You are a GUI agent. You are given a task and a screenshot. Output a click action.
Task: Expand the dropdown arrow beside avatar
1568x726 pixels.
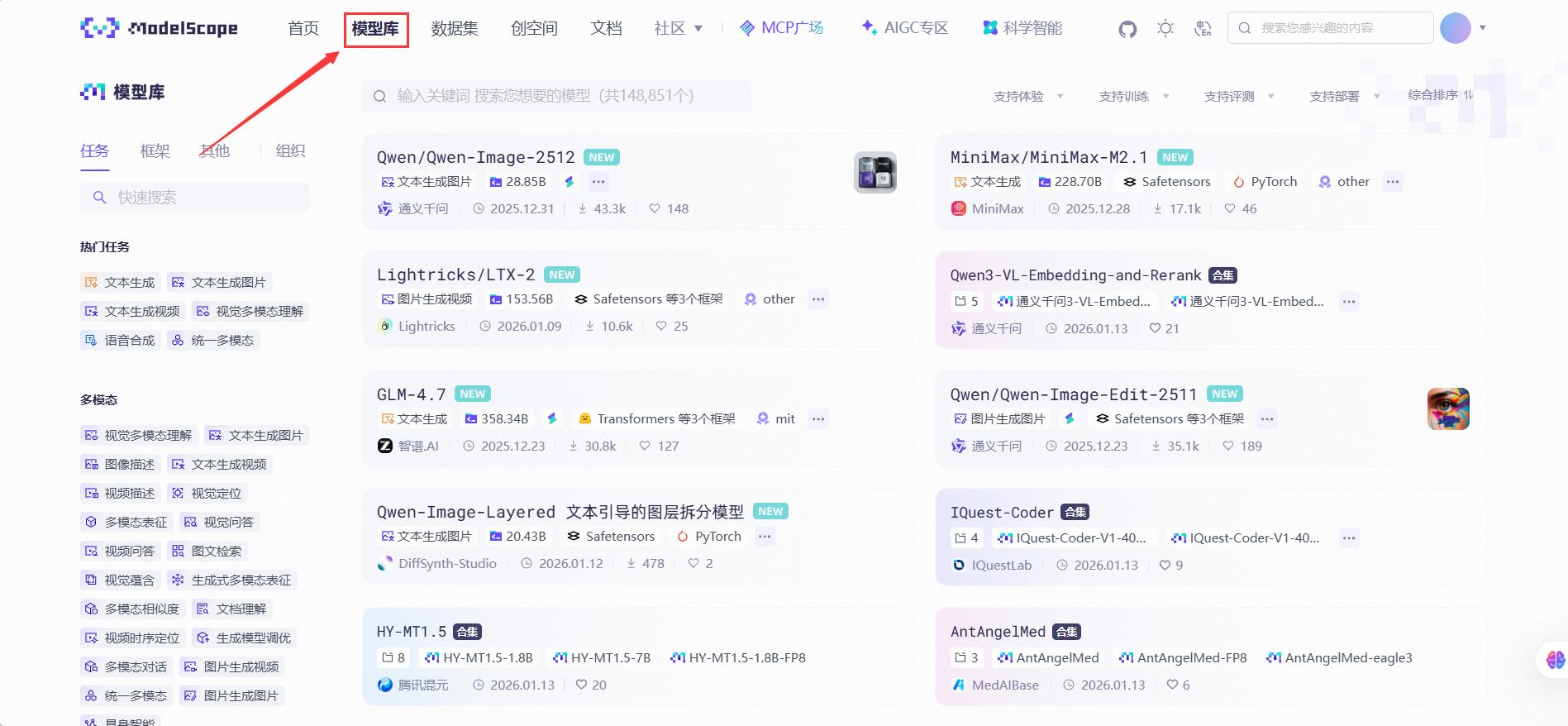click(x=1483, y=28)
